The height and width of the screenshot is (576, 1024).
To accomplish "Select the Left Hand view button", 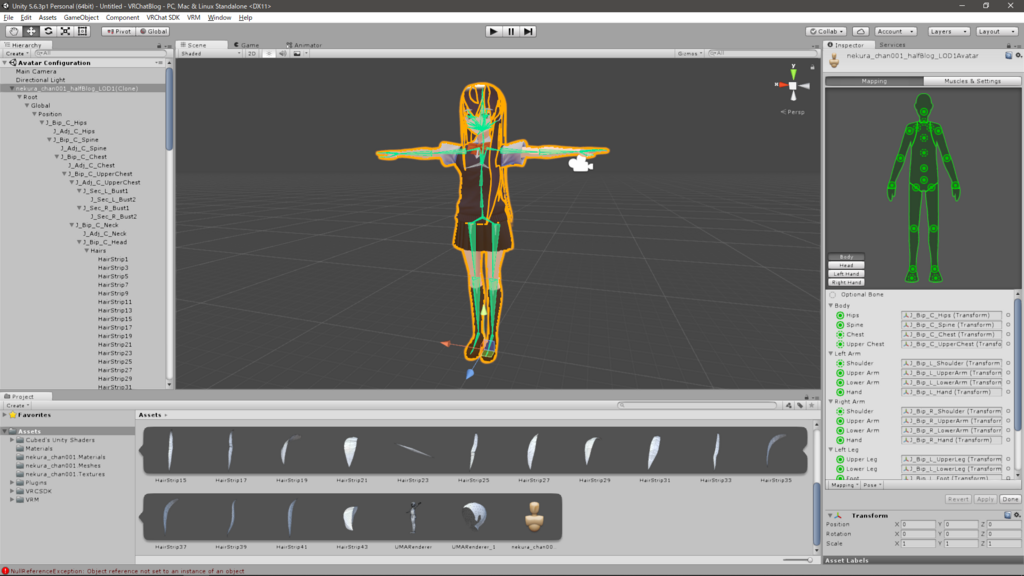I will tap(846, 274).
